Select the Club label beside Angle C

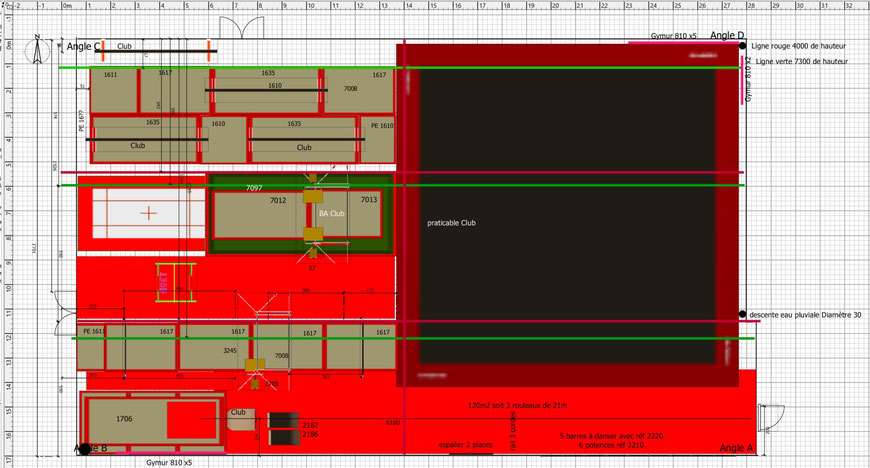point(124,47)
